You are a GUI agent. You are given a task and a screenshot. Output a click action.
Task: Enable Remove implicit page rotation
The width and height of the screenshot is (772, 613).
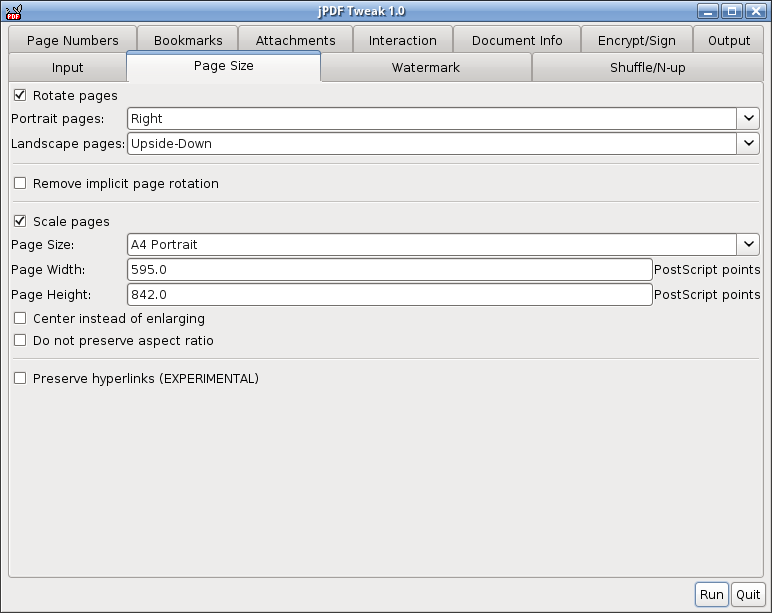[20, 183]
